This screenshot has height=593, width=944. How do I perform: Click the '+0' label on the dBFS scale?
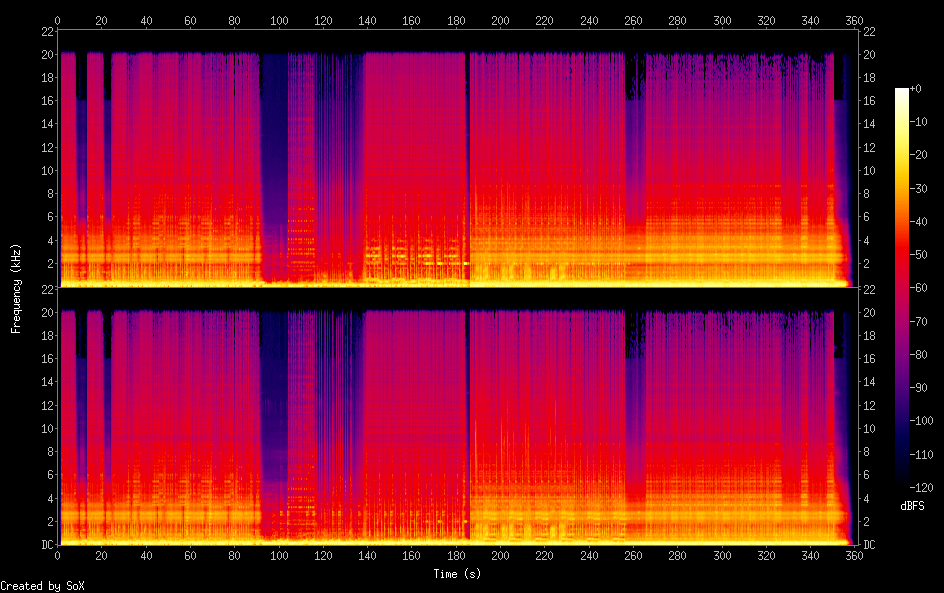tap(915, 88)
